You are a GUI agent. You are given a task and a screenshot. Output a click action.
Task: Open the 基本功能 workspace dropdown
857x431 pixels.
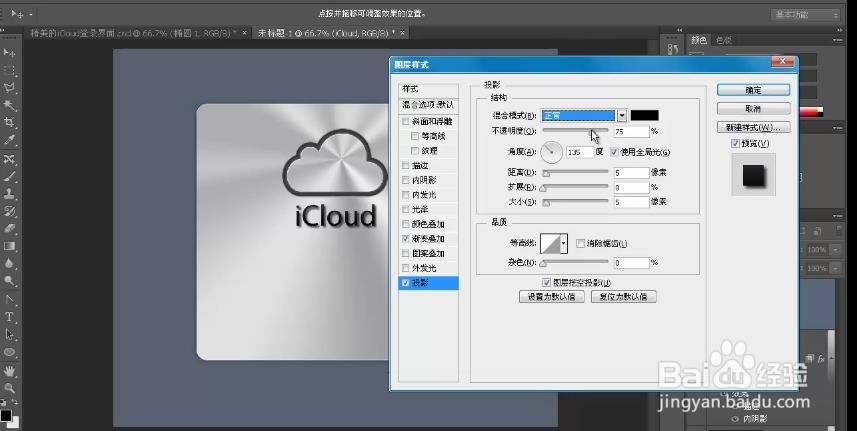806,15
